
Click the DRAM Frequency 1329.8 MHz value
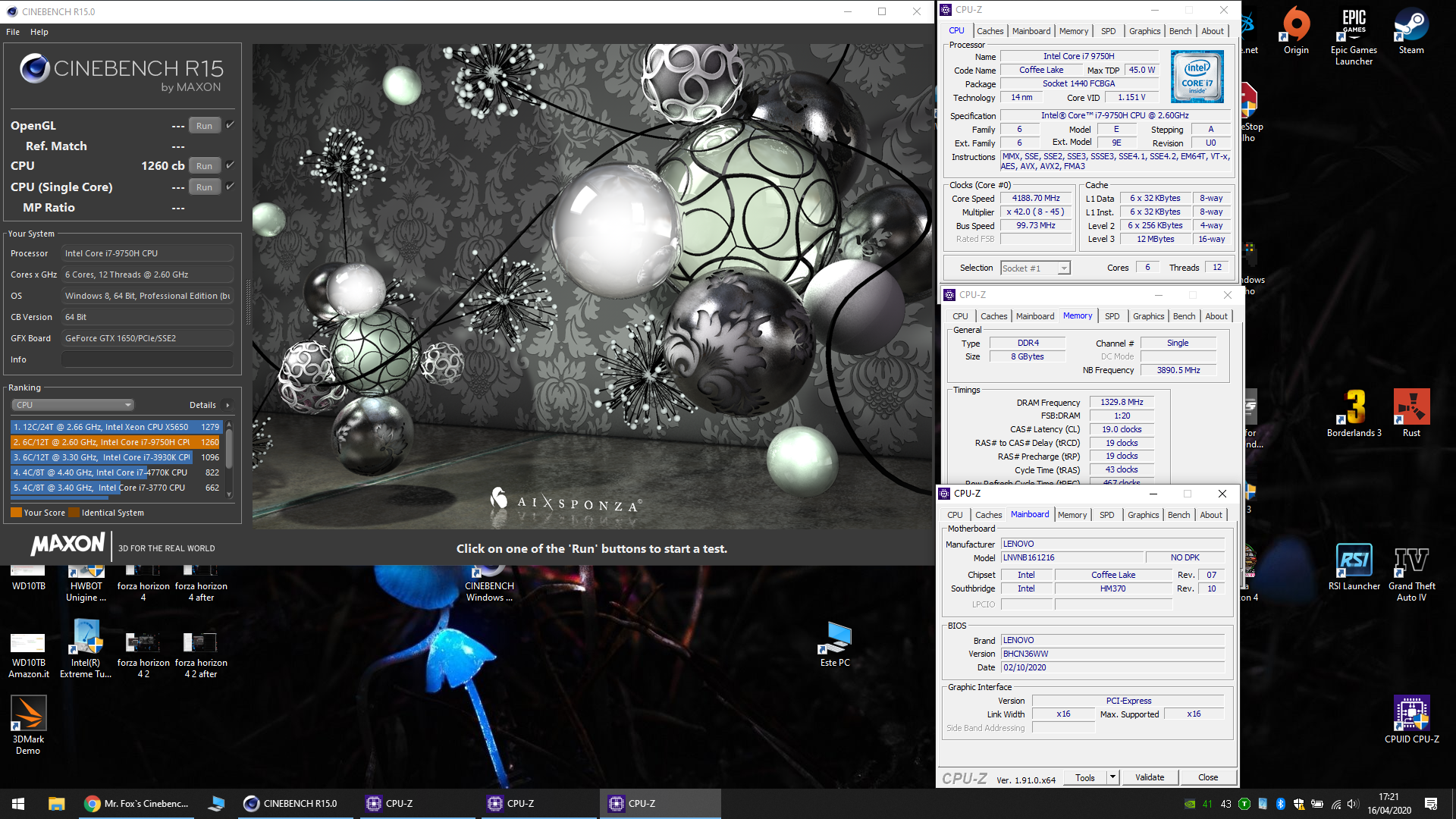[1122, 402]
